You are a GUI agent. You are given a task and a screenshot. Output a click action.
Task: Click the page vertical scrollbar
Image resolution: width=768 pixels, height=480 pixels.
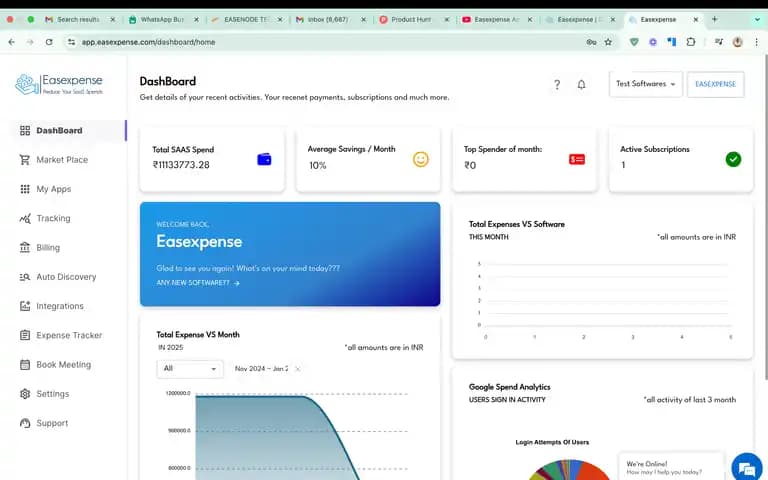[765, 216]
